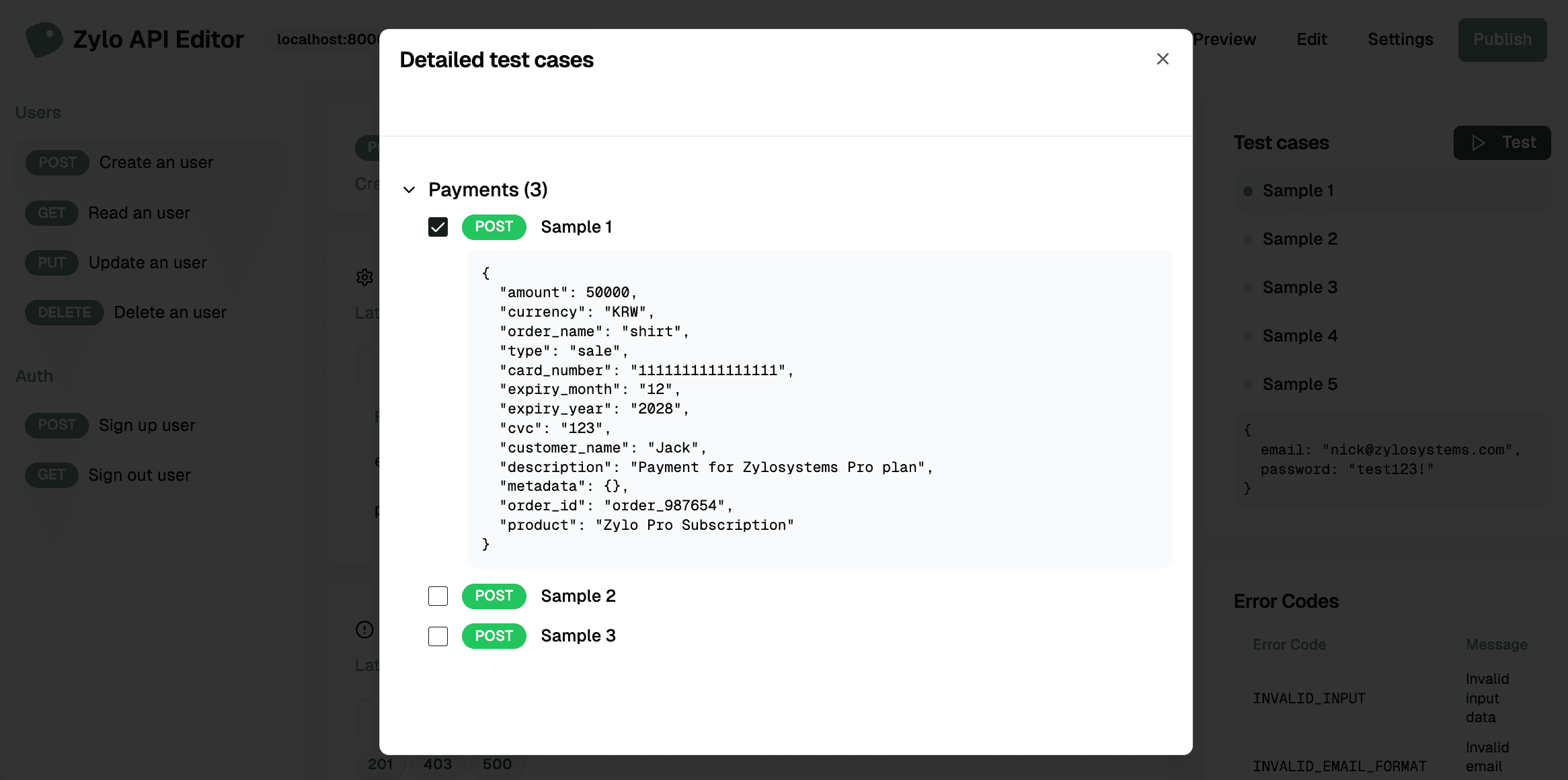Run tests with the Test button

1502,143
